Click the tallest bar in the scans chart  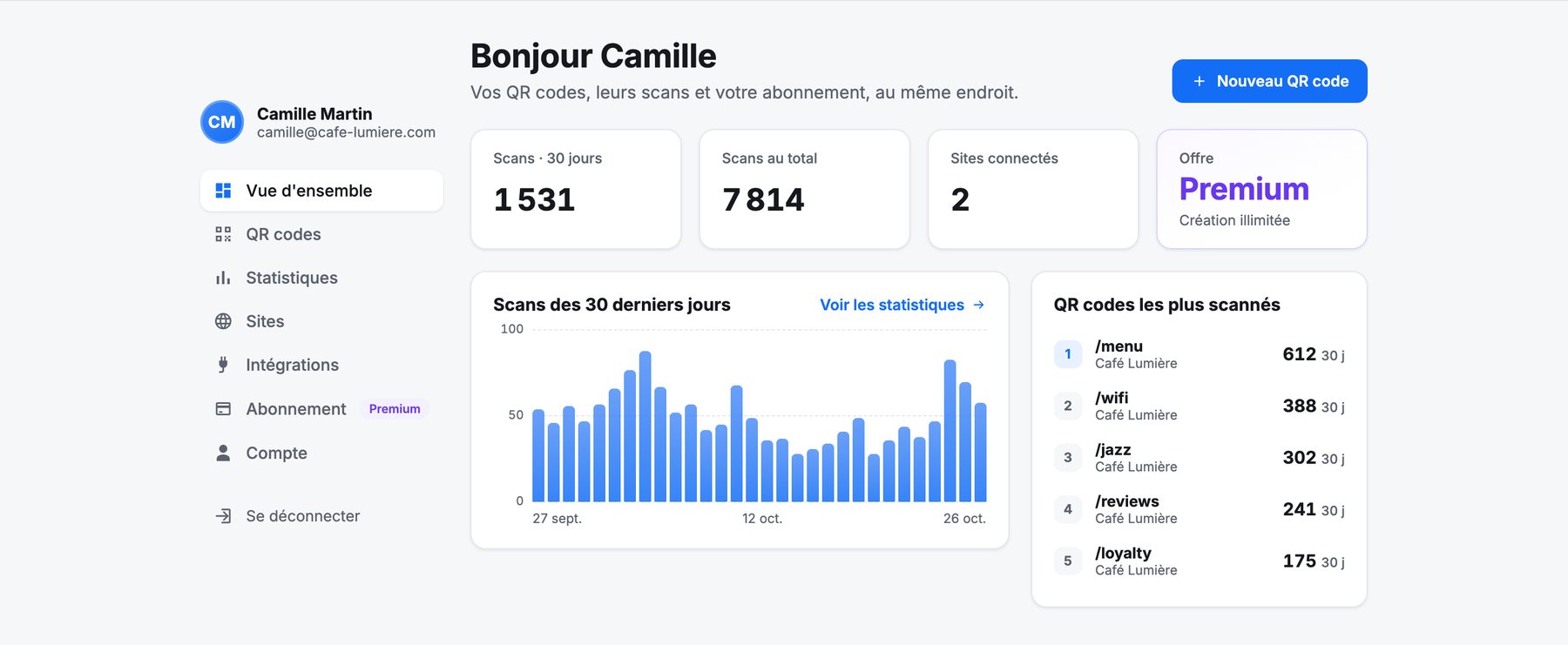645,427
